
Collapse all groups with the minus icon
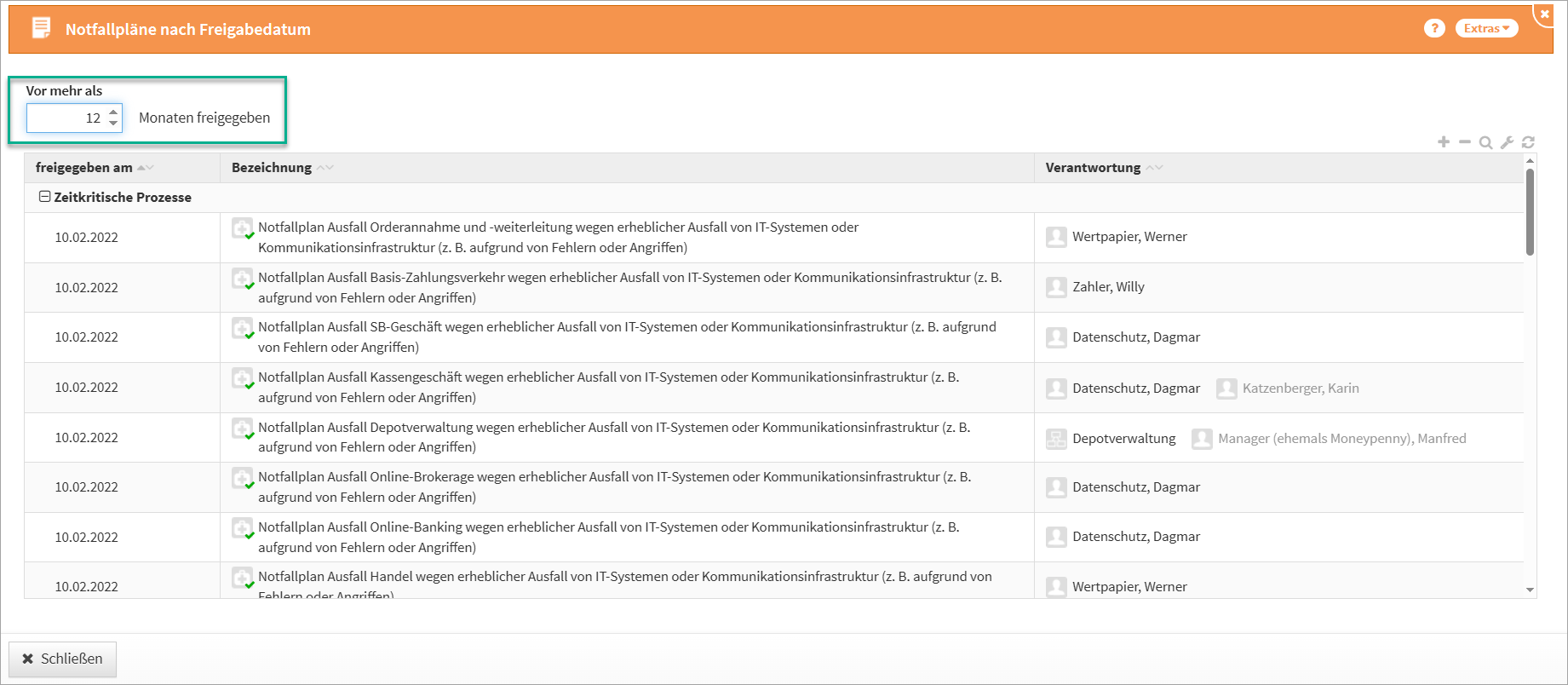coord(1465,142)
